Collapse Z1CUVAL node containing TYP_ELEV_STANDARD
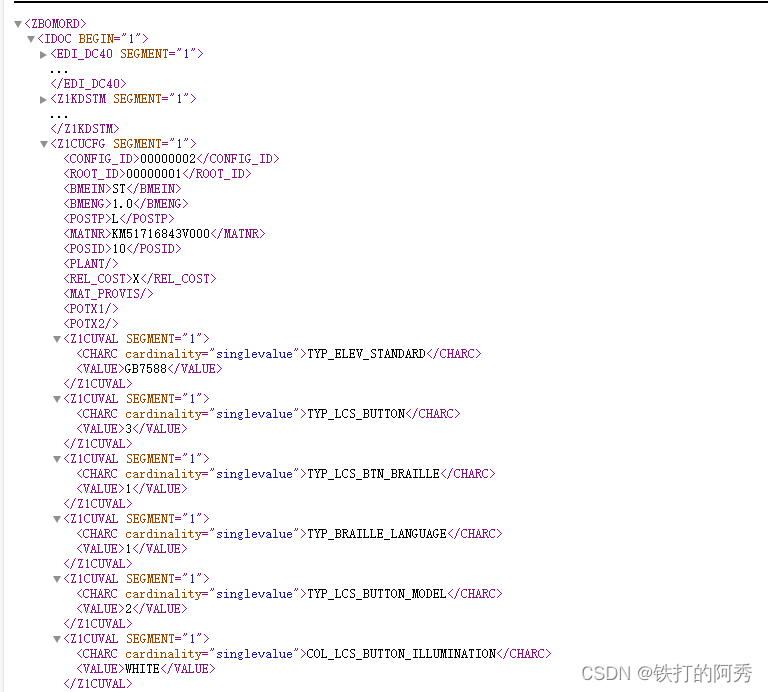The height and width of the screenshot is (692, 768). [57, 339]
